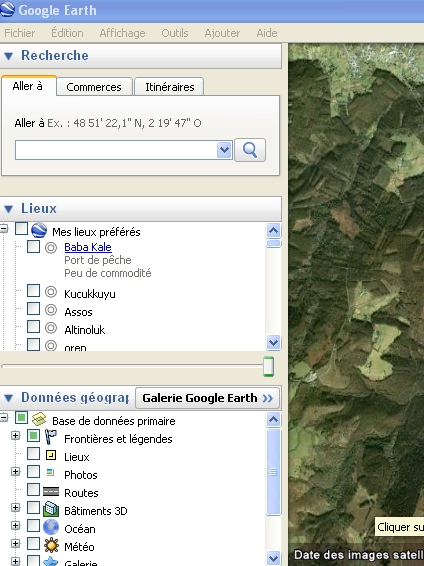Viewport: 424px width, 566px height.
Task: Open the search field dropdown arrow
Action: pyautogui.click(x=224, y=150)
